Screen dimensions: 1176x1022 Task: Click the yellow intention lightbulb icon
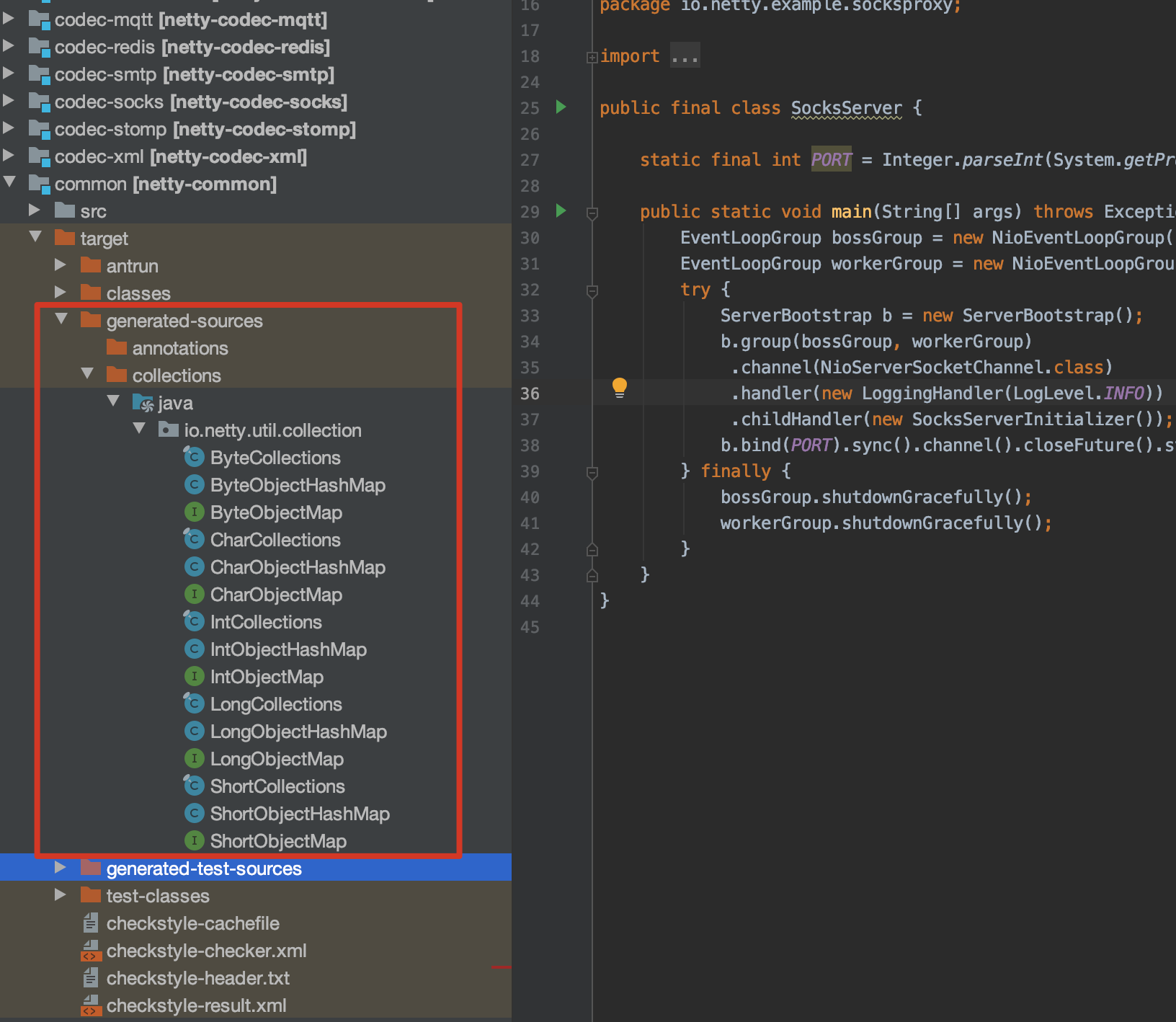pyautogui.click(x=619, y=388)
